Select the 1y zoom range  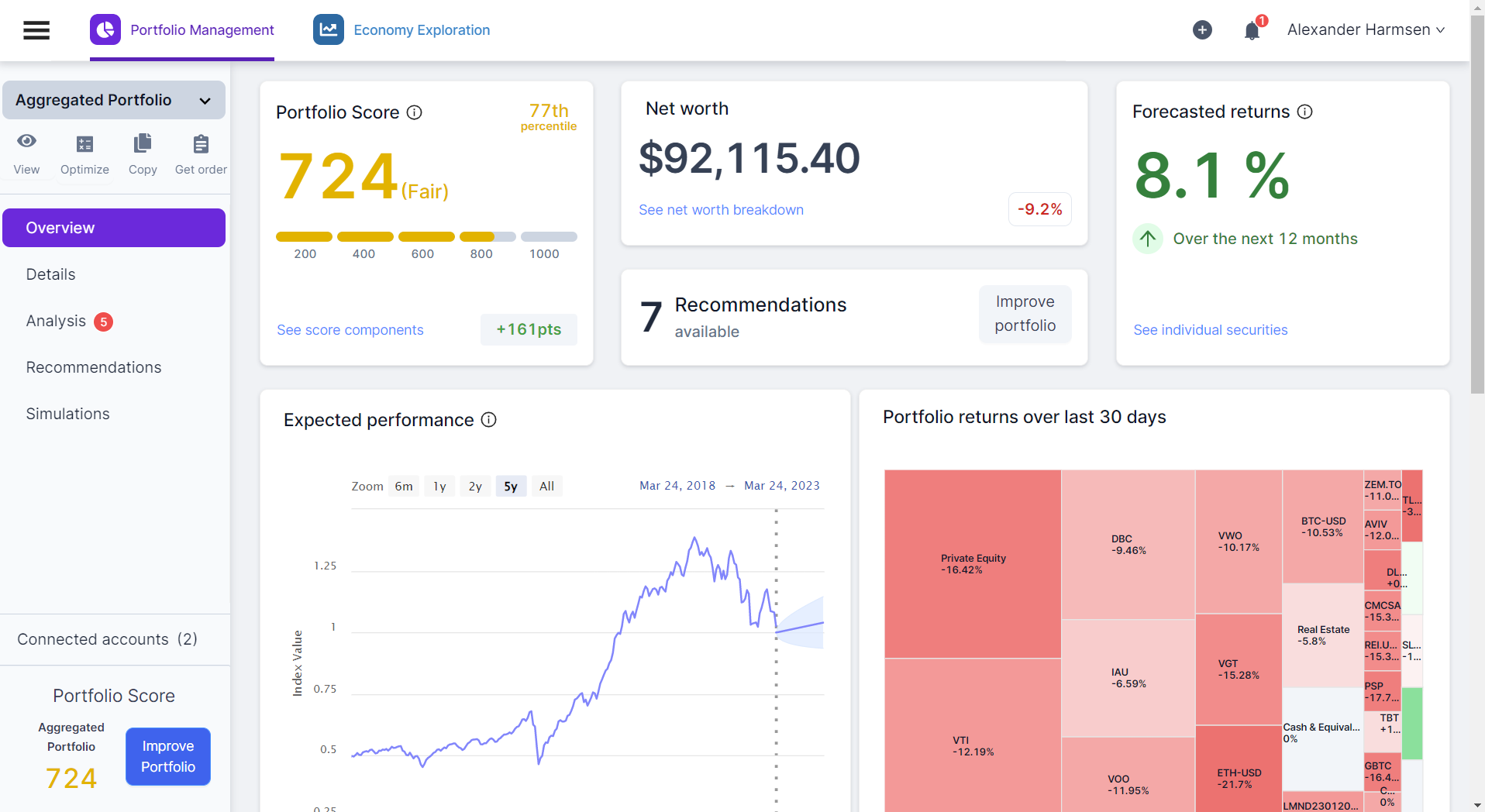click(x=439, y=486)
